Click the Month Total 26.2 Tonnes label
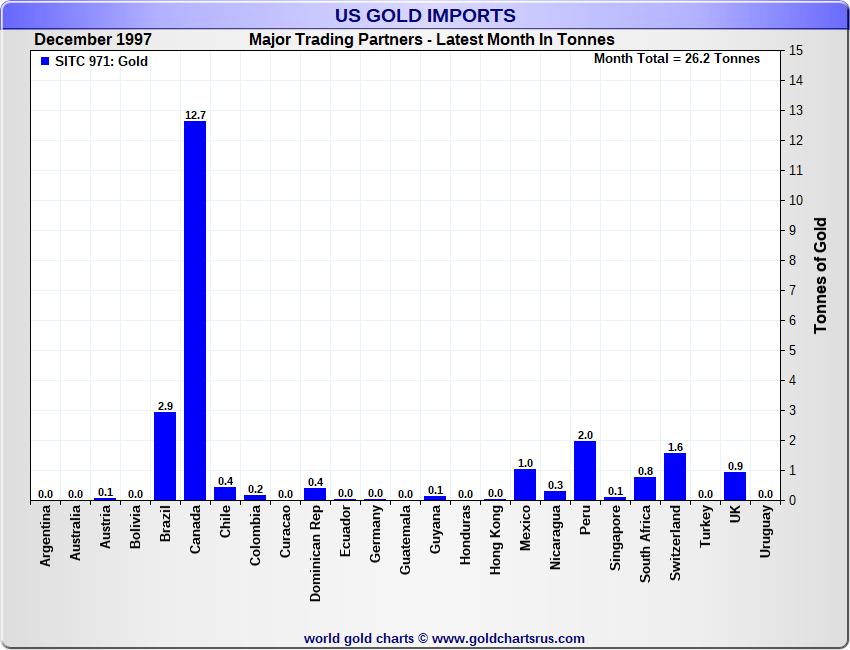This screenshot has width=850, height=650. [677, 59]
